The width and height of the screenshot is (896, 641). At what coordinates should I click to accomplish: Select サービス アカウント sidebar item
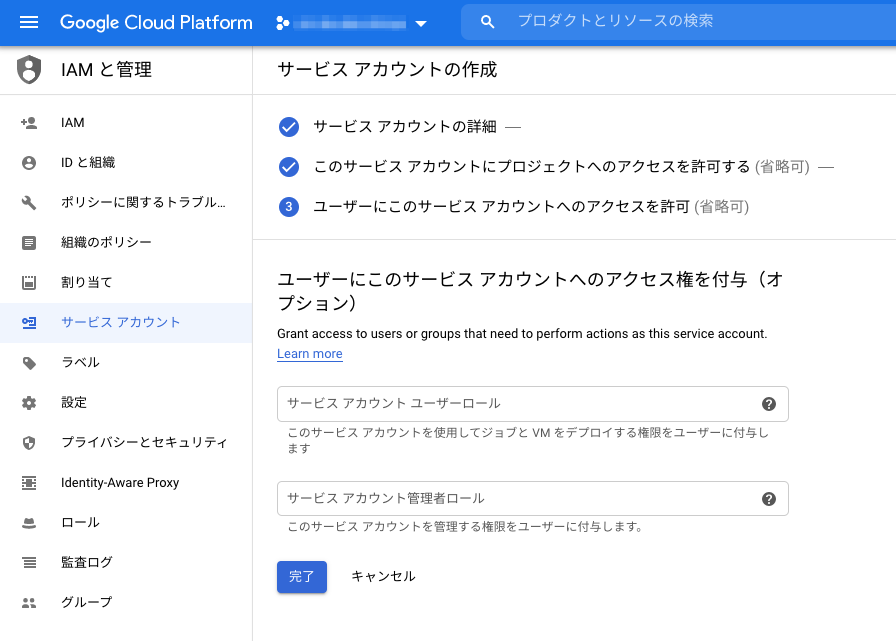point(126,323)
